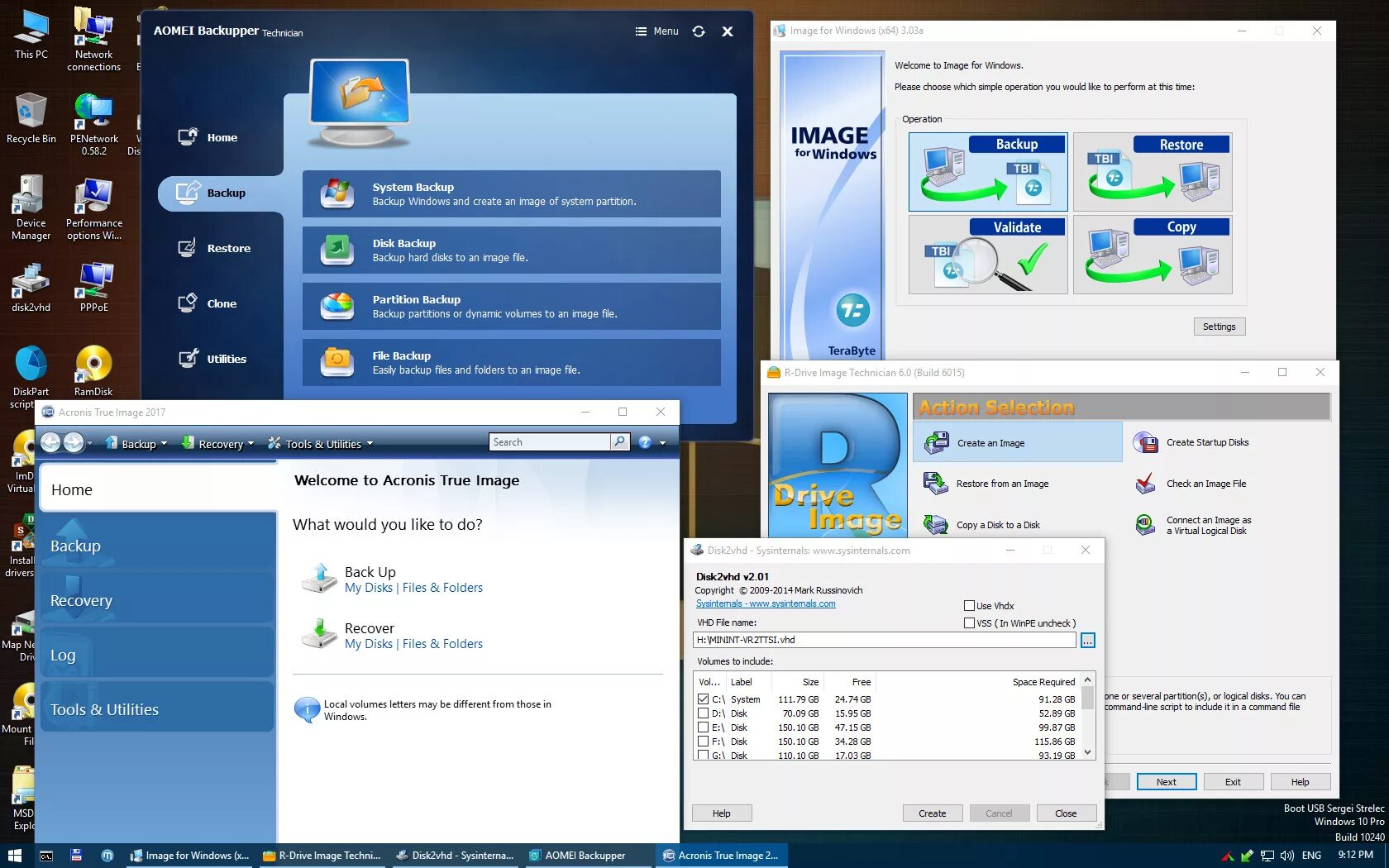The height and width of the screenshot is (868, 1389).
Task: Switch to R-Drive Image taskbar button
Action: click(x=322, y=856)
